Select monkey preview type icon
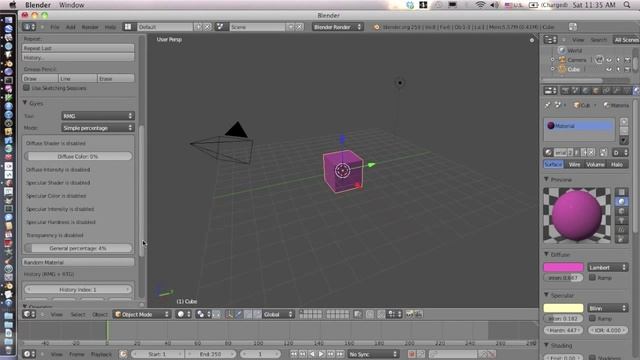Screen dimensions: 640x360 point(621,220)
